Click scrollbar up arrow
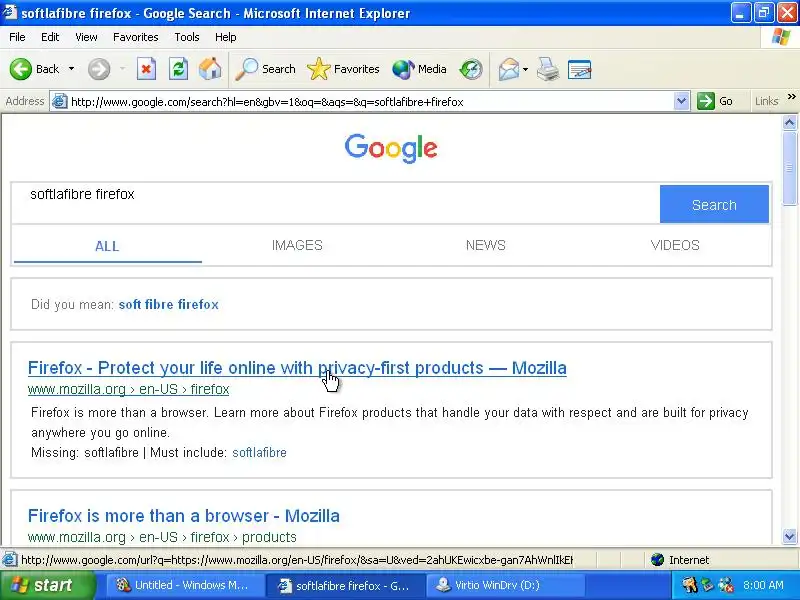This screenshot has height=600, width=800. (x=789, y=122)
